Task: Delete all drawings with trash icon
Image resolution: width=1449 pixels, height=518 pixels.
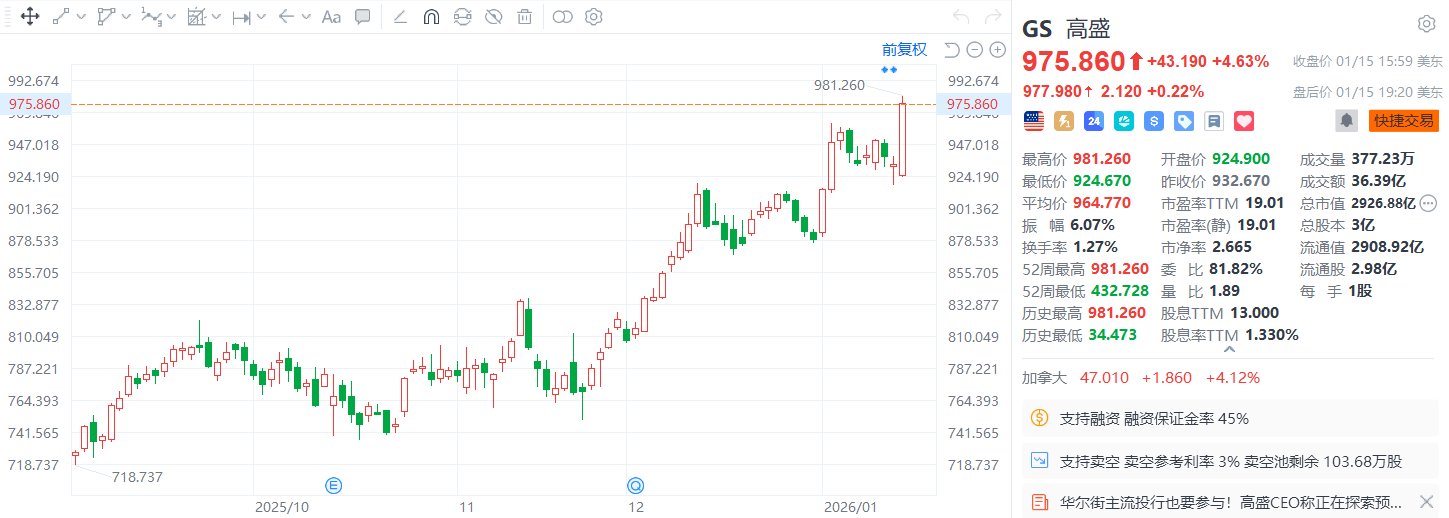Action: coord(525,16)
